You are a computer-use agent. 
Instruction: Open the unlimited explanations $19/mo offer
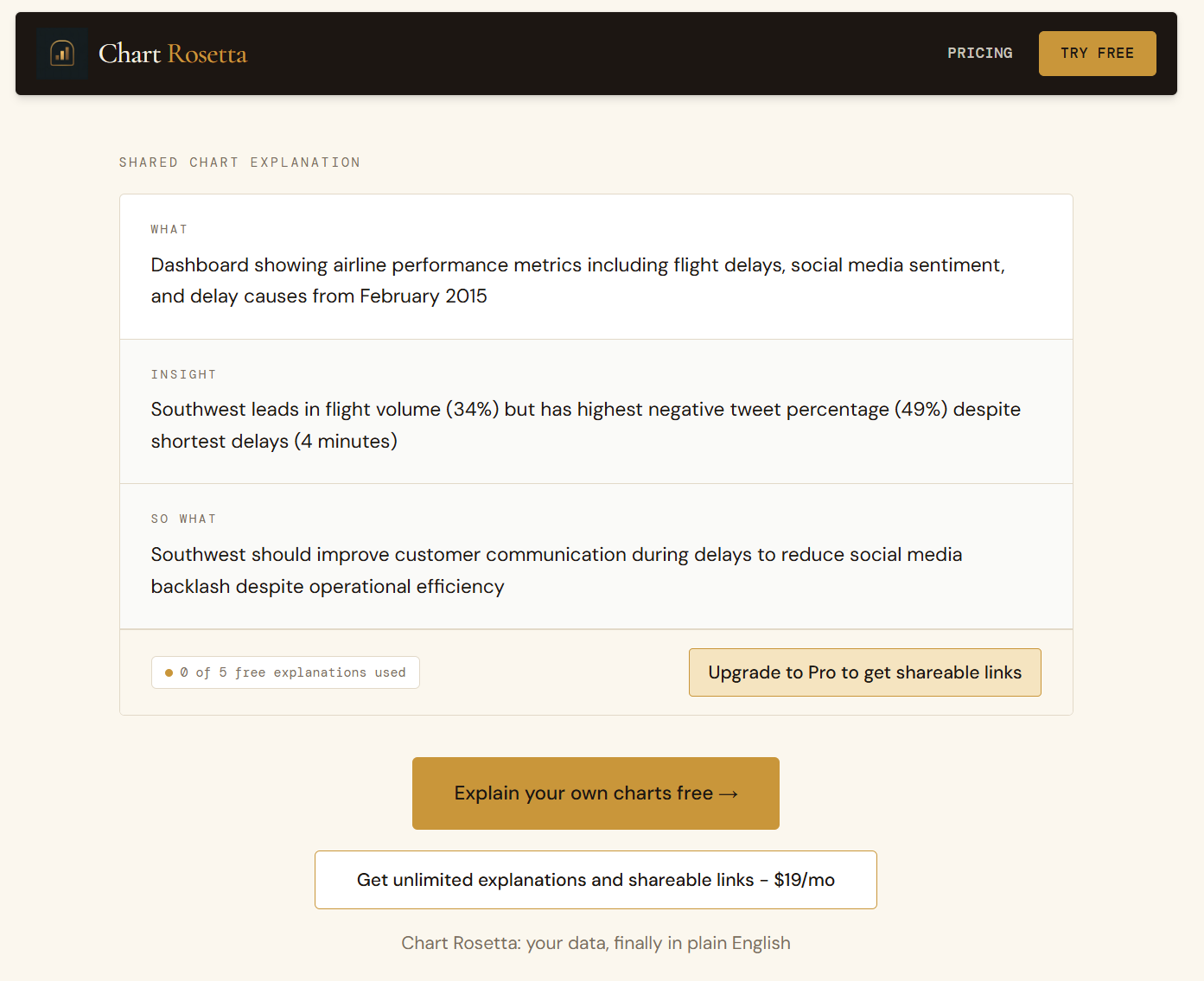[x=596, y=880]
